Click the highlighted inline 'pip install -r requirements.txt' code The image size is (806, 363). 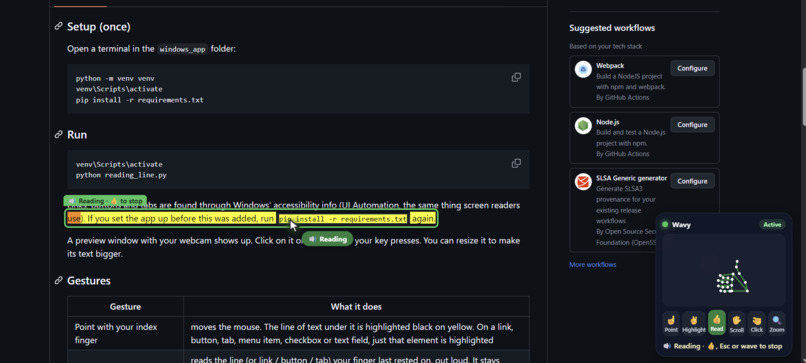coord(343,219)
